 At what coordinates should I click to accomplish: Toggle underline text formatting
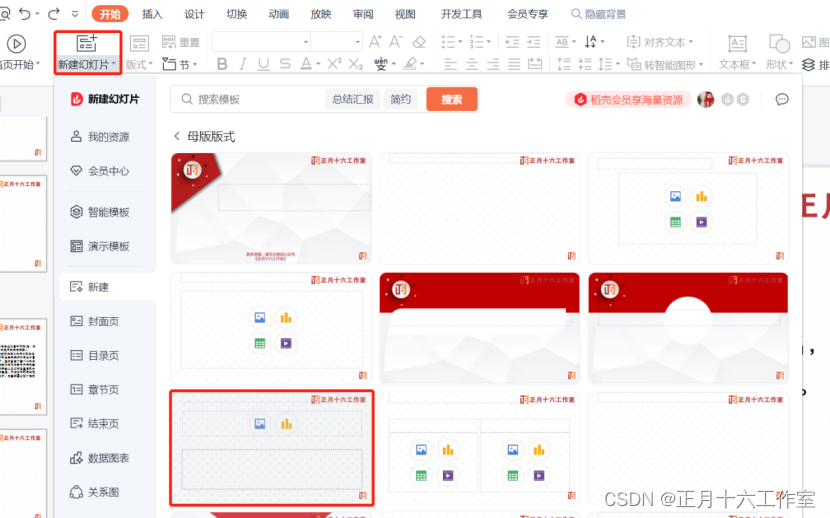(x=263, y=64)
